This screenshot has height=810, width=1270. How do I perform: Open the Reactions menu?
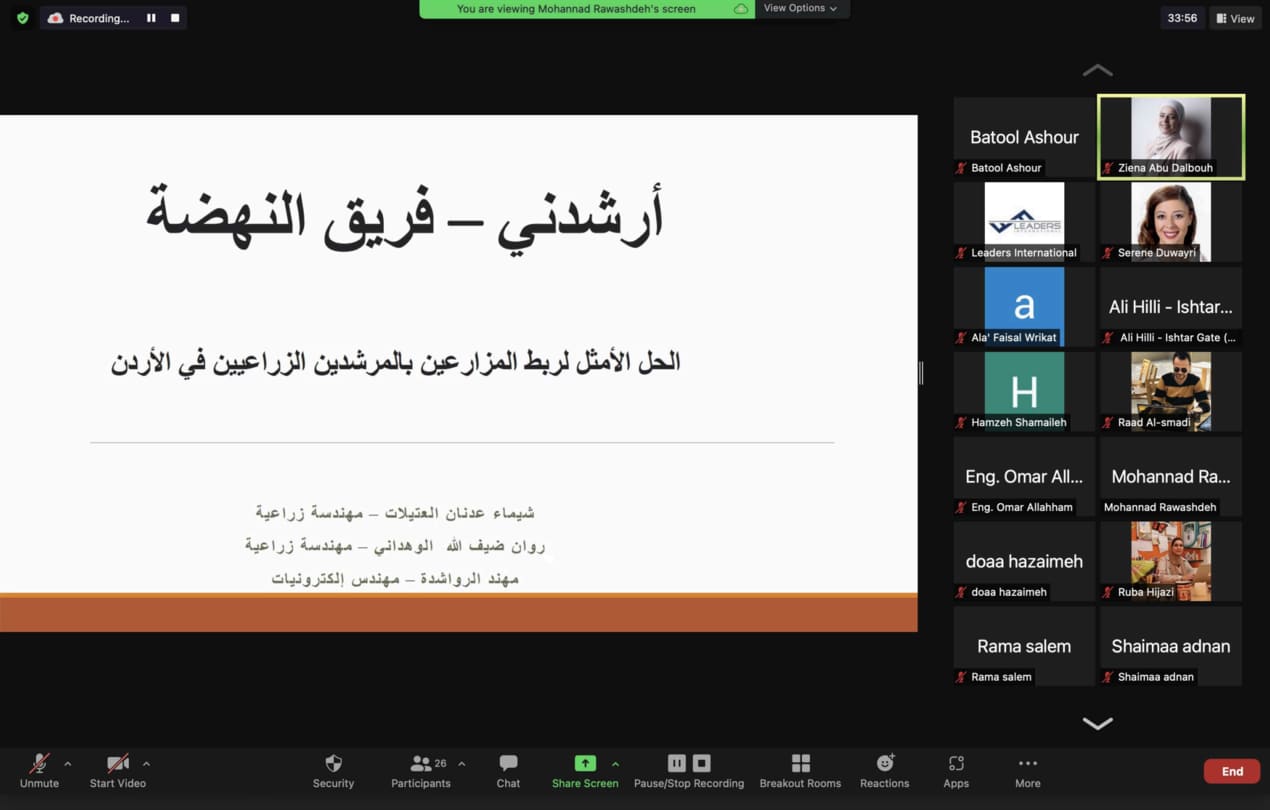coord(885,771)
